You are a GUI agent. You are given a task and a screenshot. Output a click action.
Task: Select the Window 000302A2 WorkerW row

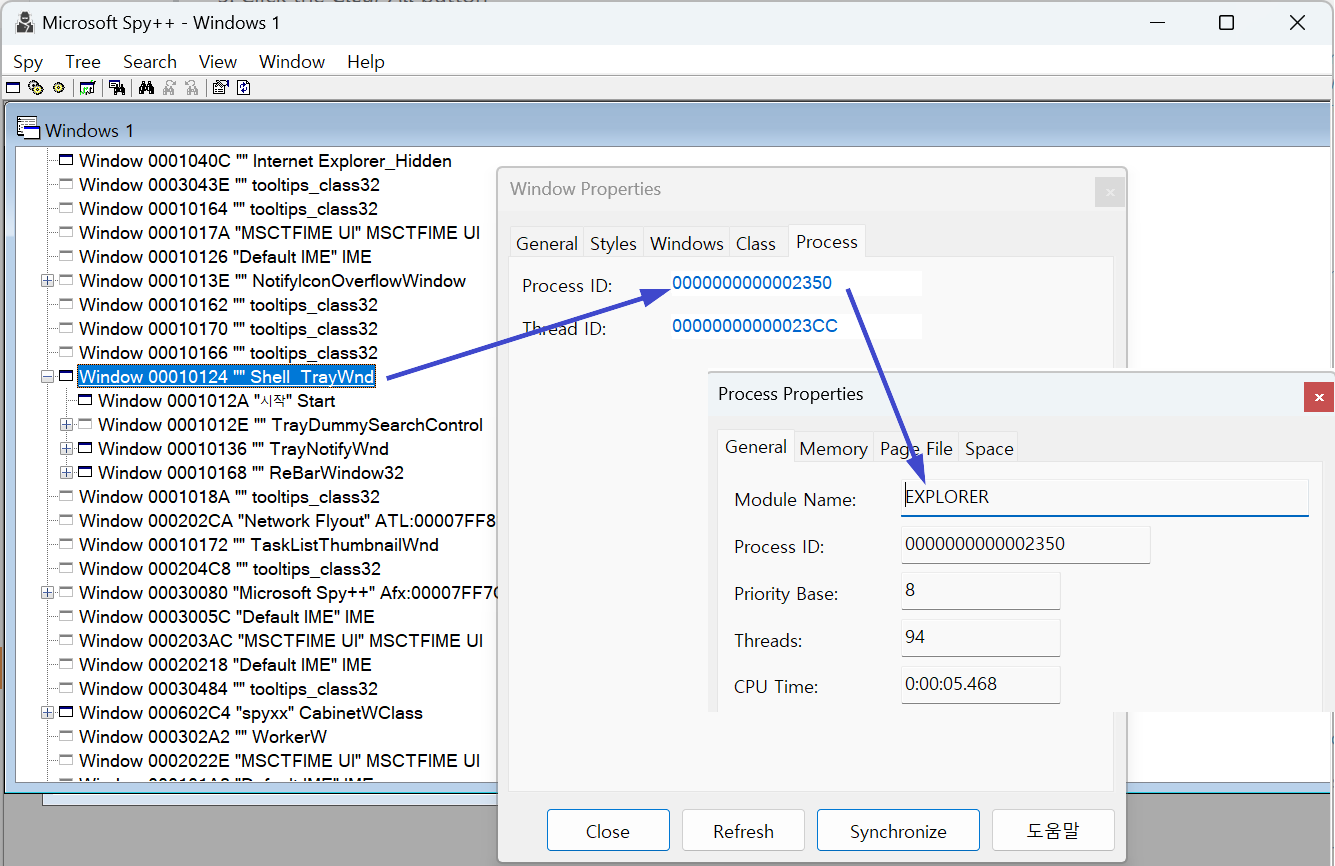tap(203, 737)
